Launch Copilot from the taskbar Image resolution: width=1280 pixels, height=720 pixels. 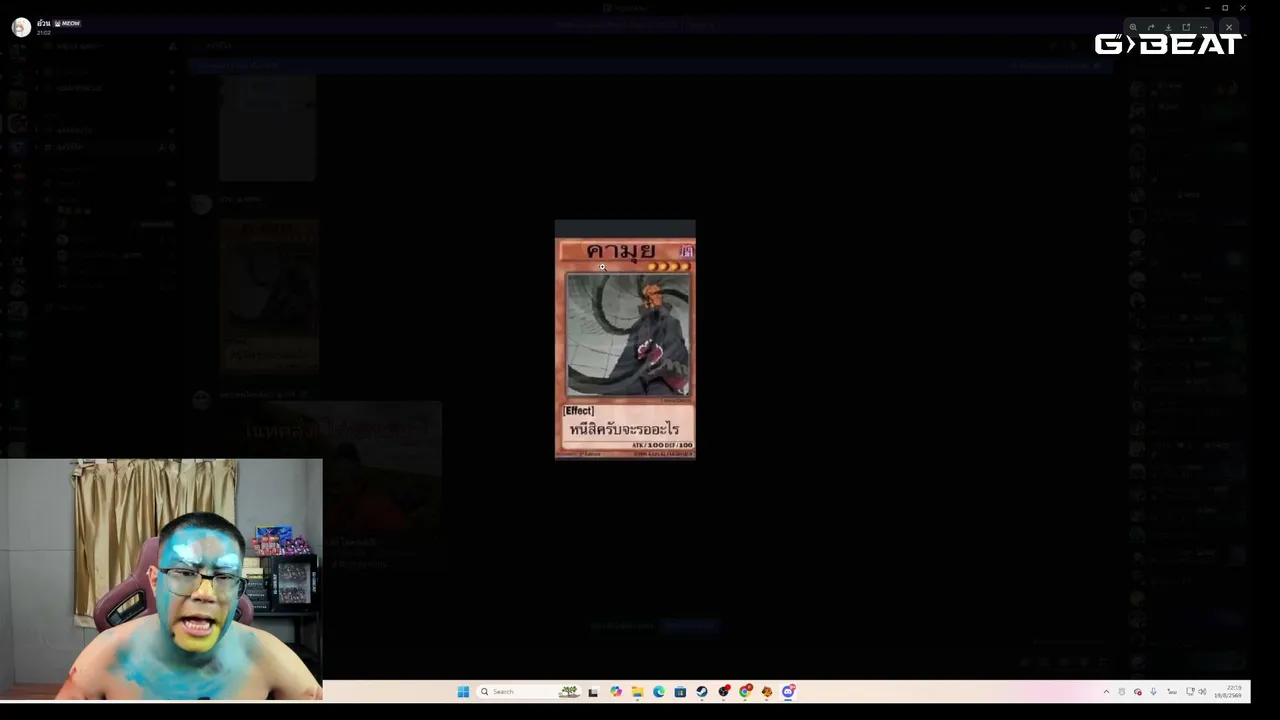[x=616, y=692]
